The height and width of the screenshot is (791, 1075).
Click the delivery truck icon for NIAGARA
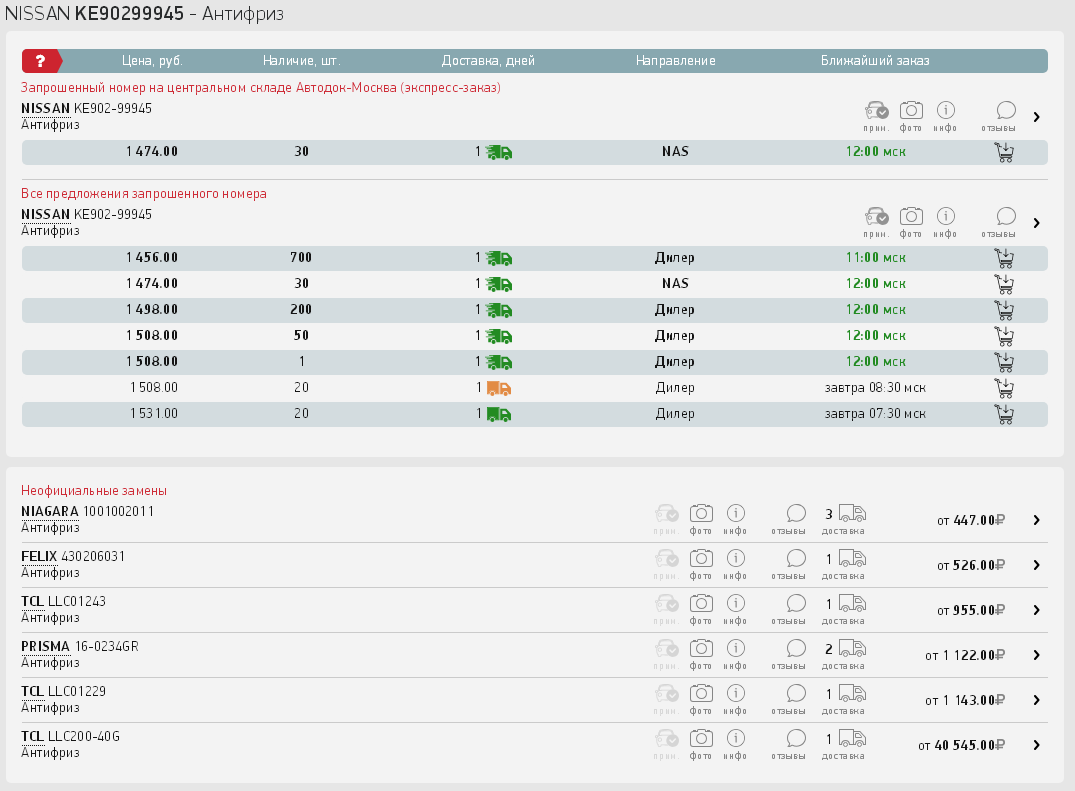[852, 513]
